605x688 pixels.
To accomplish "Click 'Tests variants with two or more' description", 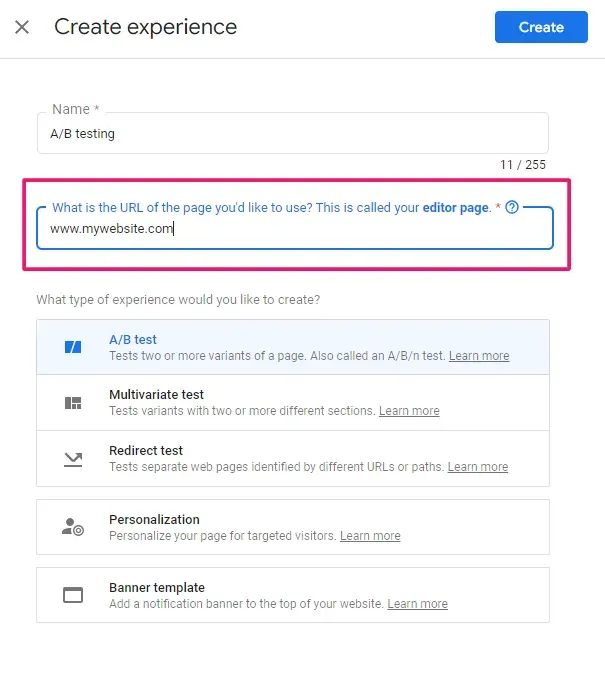I will coord(242,411).
